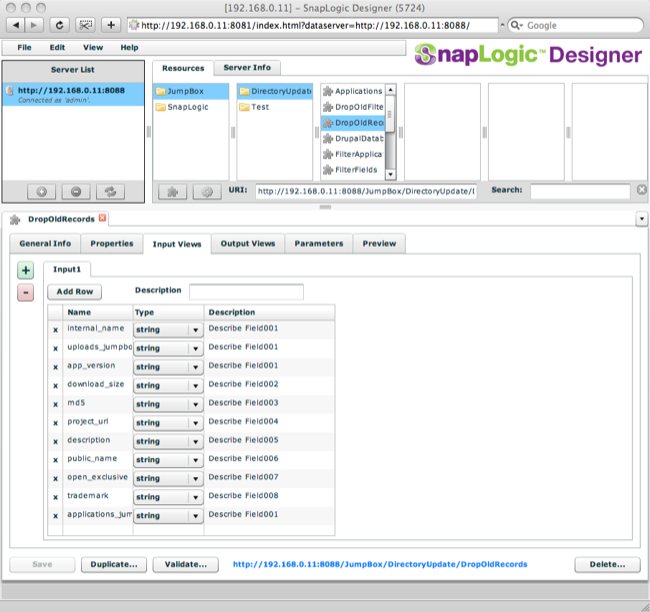Click the Validate... button

pos(186,564)
